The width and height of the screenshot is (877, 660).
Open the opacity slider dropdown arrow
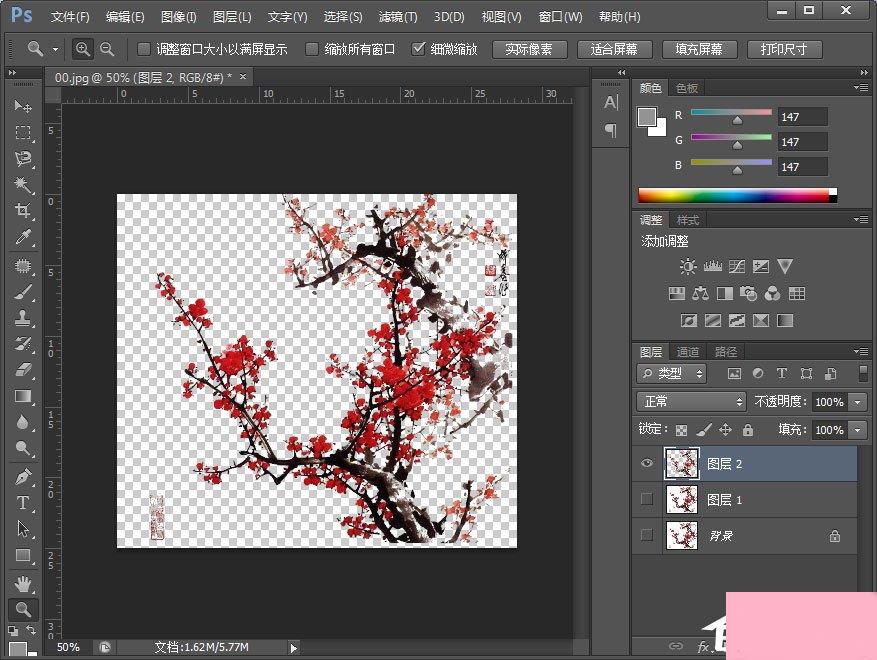[x=857, y=402]
